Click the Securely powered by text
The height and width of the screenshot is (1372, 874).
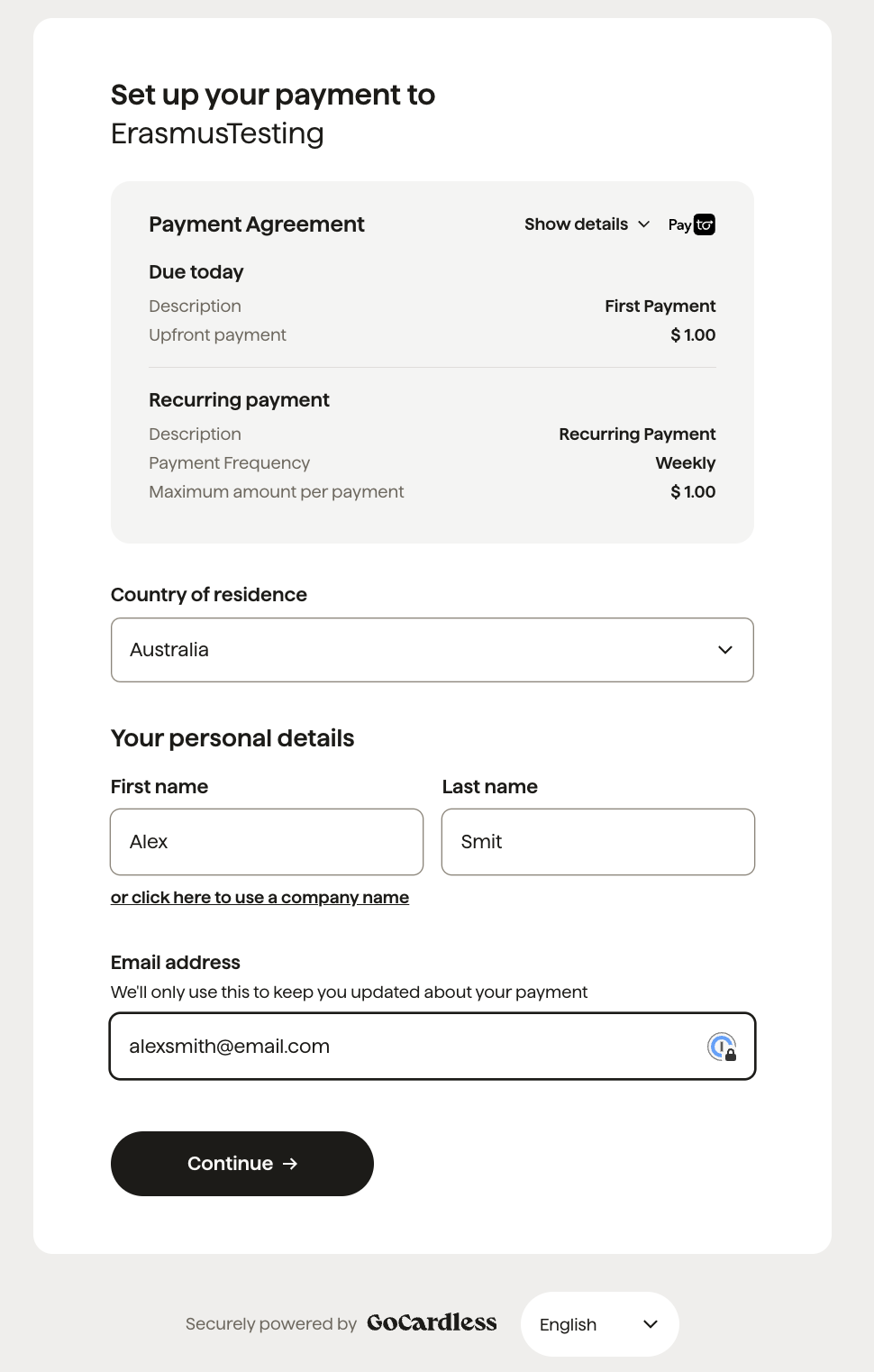271,1324
